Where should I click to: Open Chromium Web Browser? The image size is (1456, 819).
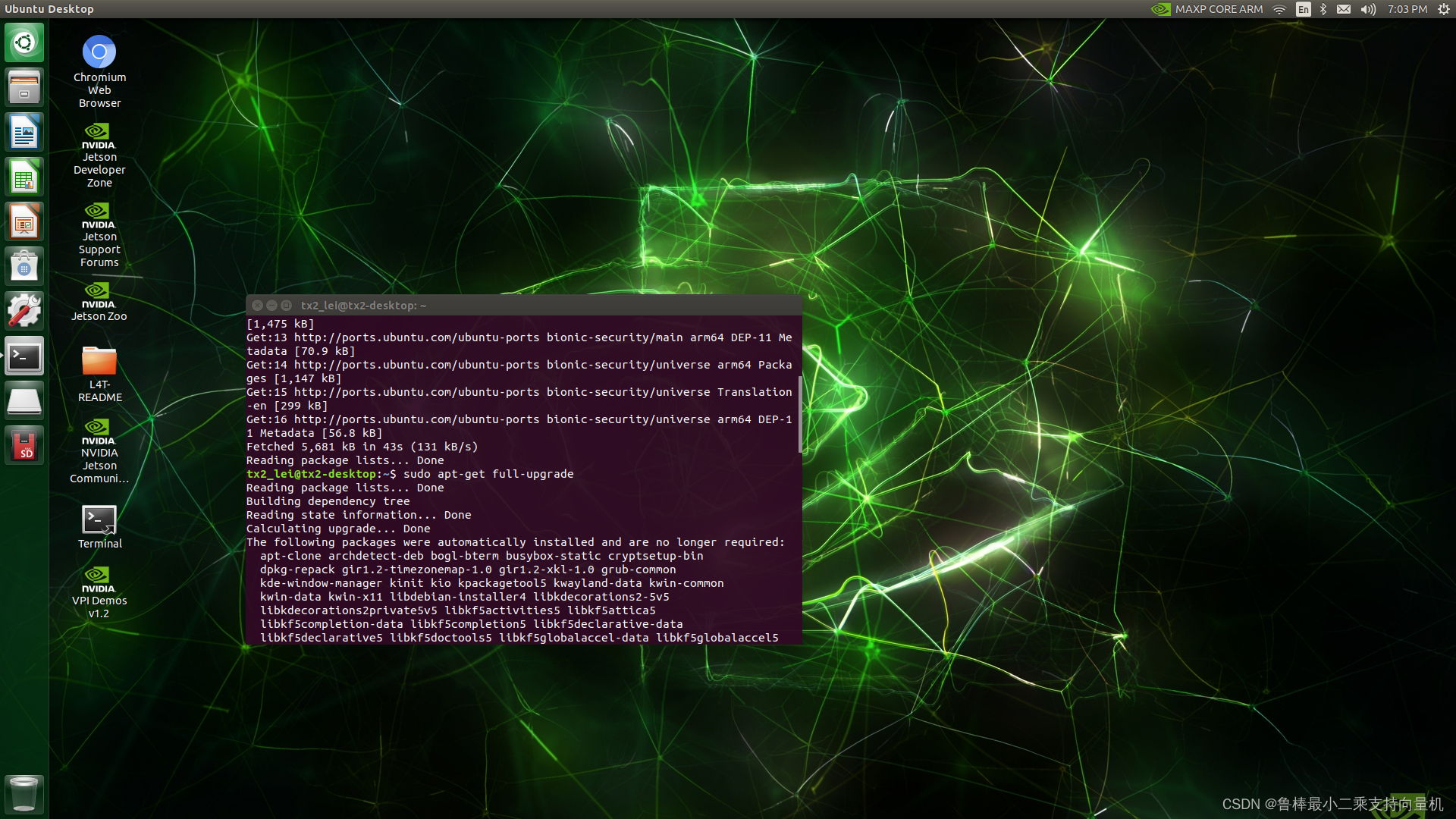99,51
